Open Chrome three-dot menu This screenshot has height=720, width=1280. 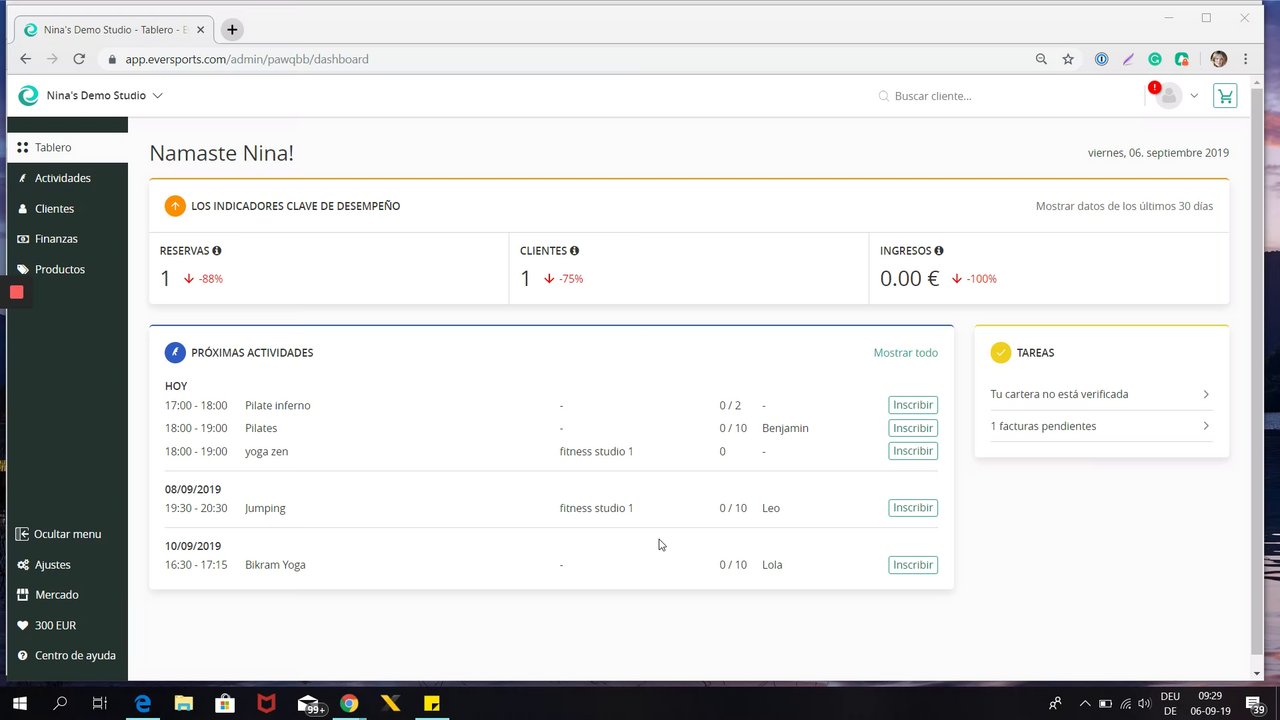tap(1246, 59)
